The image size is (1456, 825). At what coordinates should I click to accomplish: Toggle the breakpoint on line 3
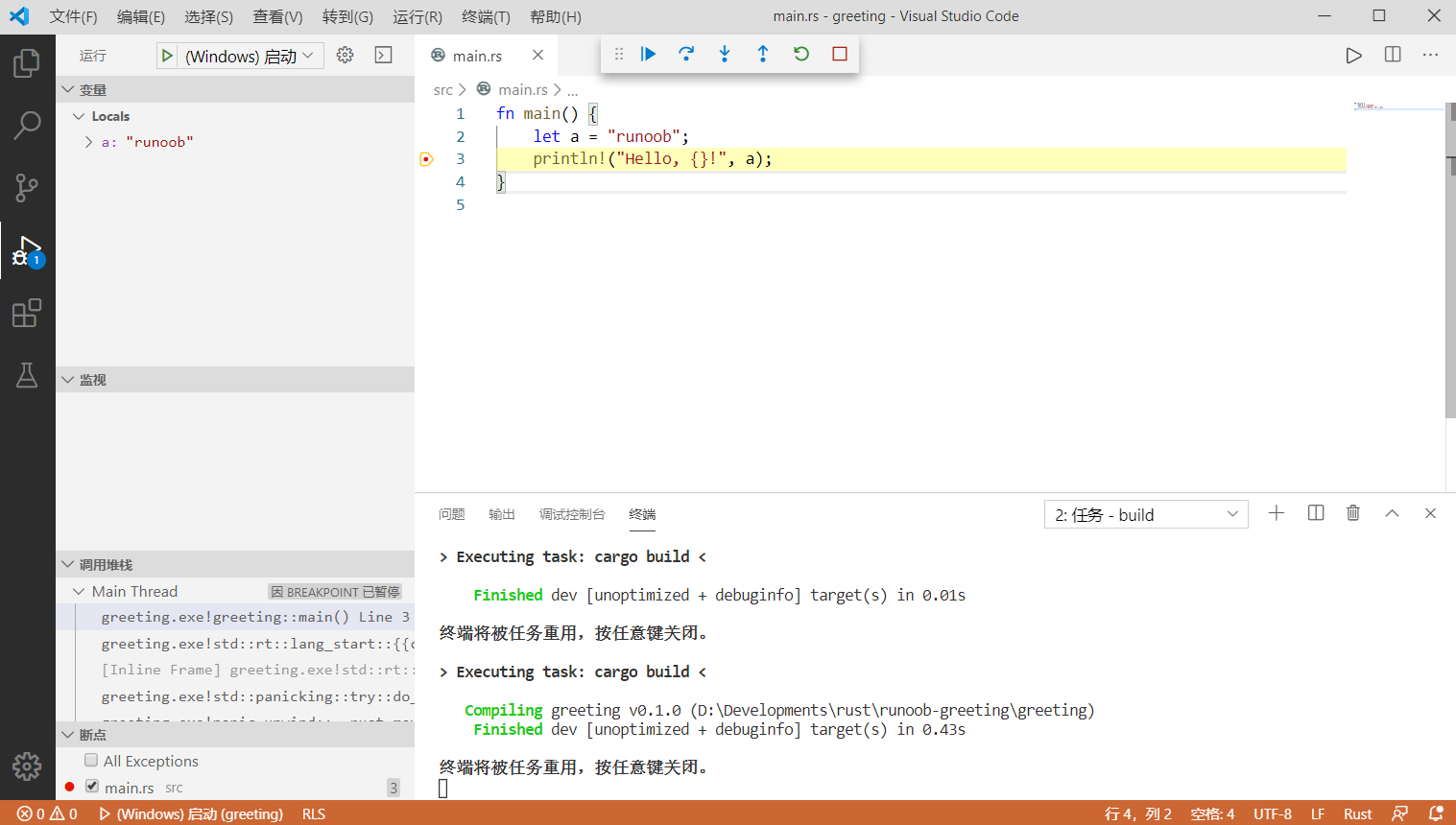[427, 159]
